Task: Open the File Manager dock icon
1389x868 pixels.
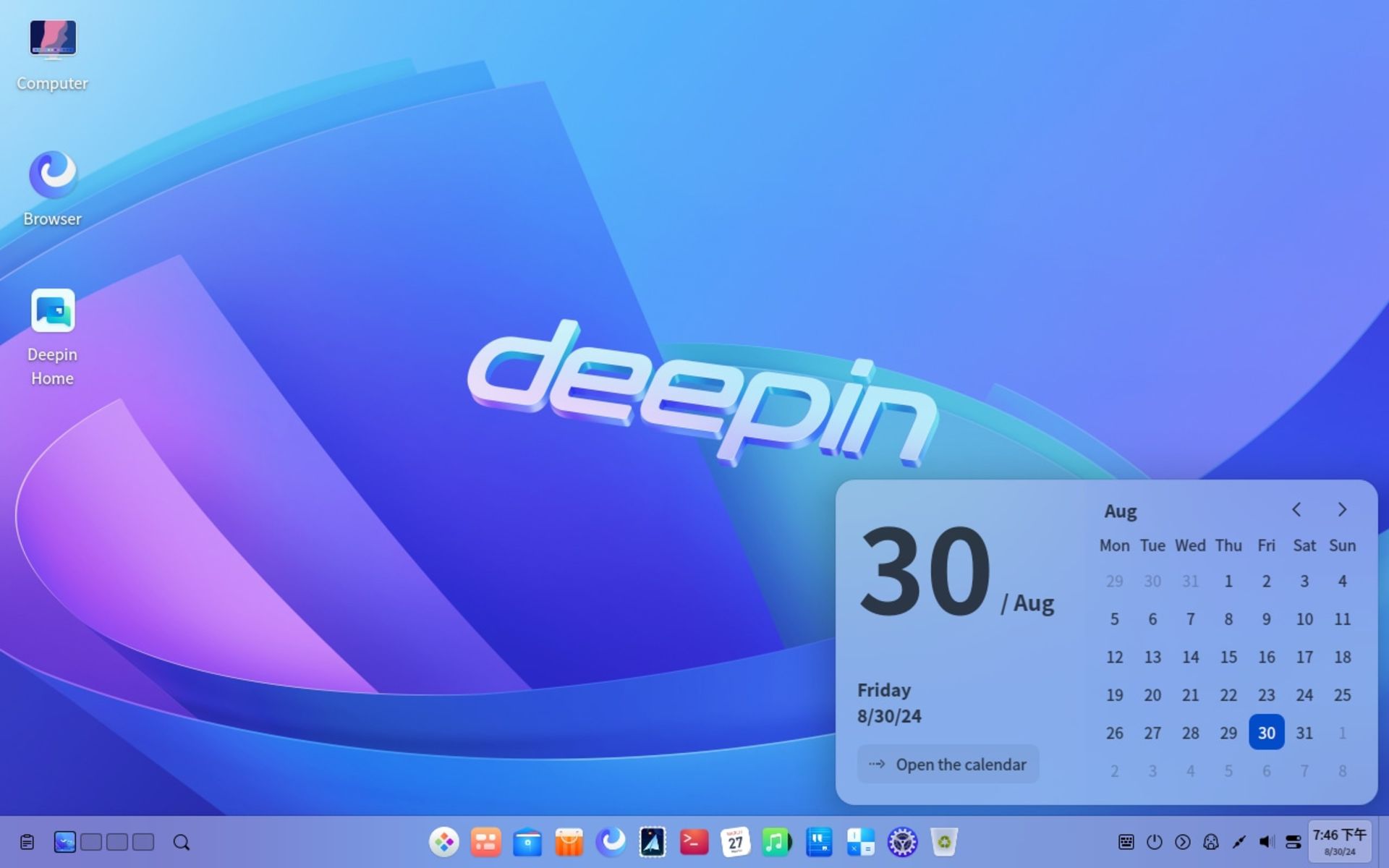Action: (x=527, y=842)
